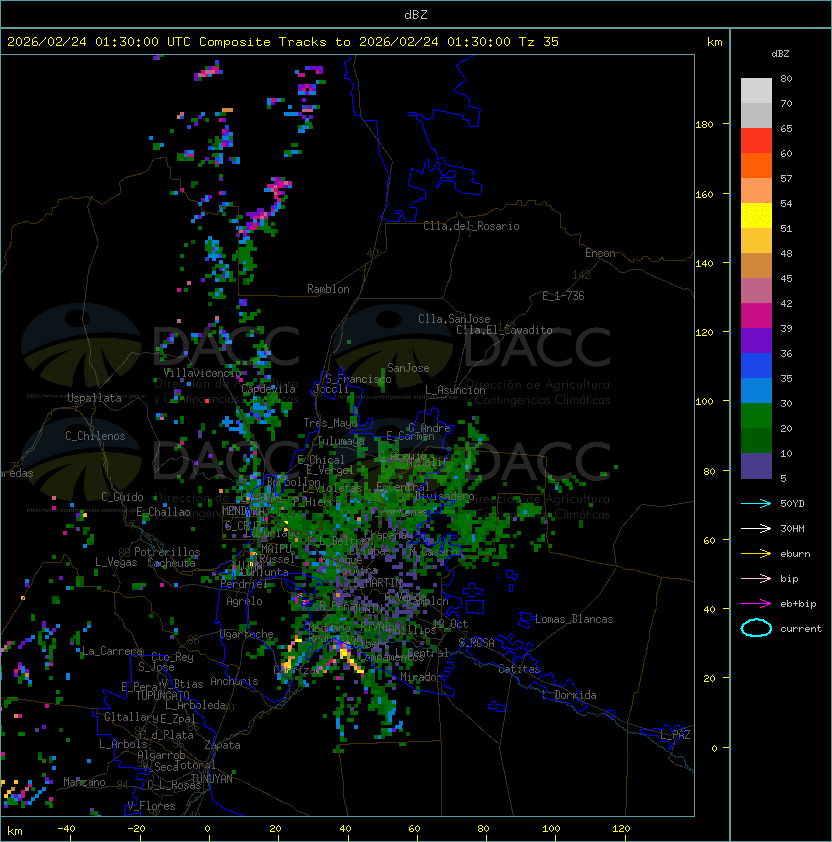The image size is (832, 842).
Task: Click the Ugarteche map label
Action: (247, 634)
